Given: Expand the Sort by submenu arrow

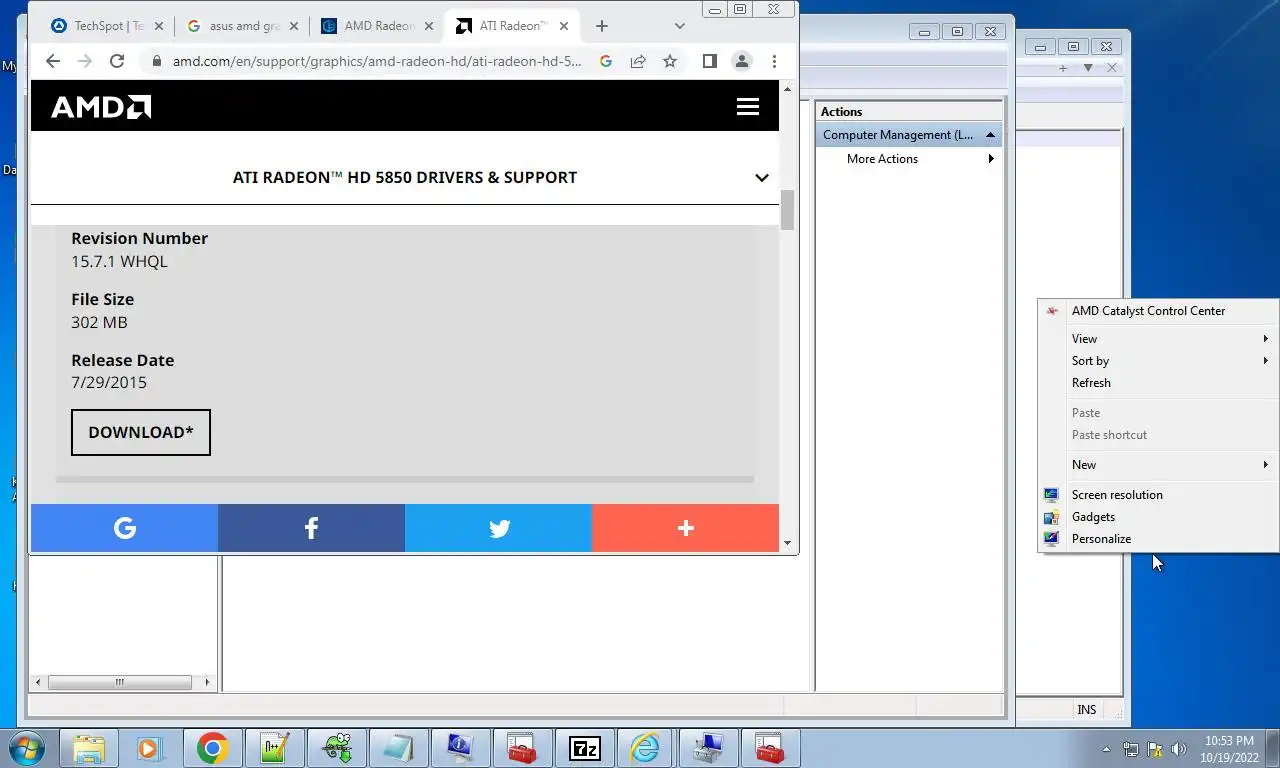Looking at the screenshot, I should pyautogui.click(x=1266, y=361).
